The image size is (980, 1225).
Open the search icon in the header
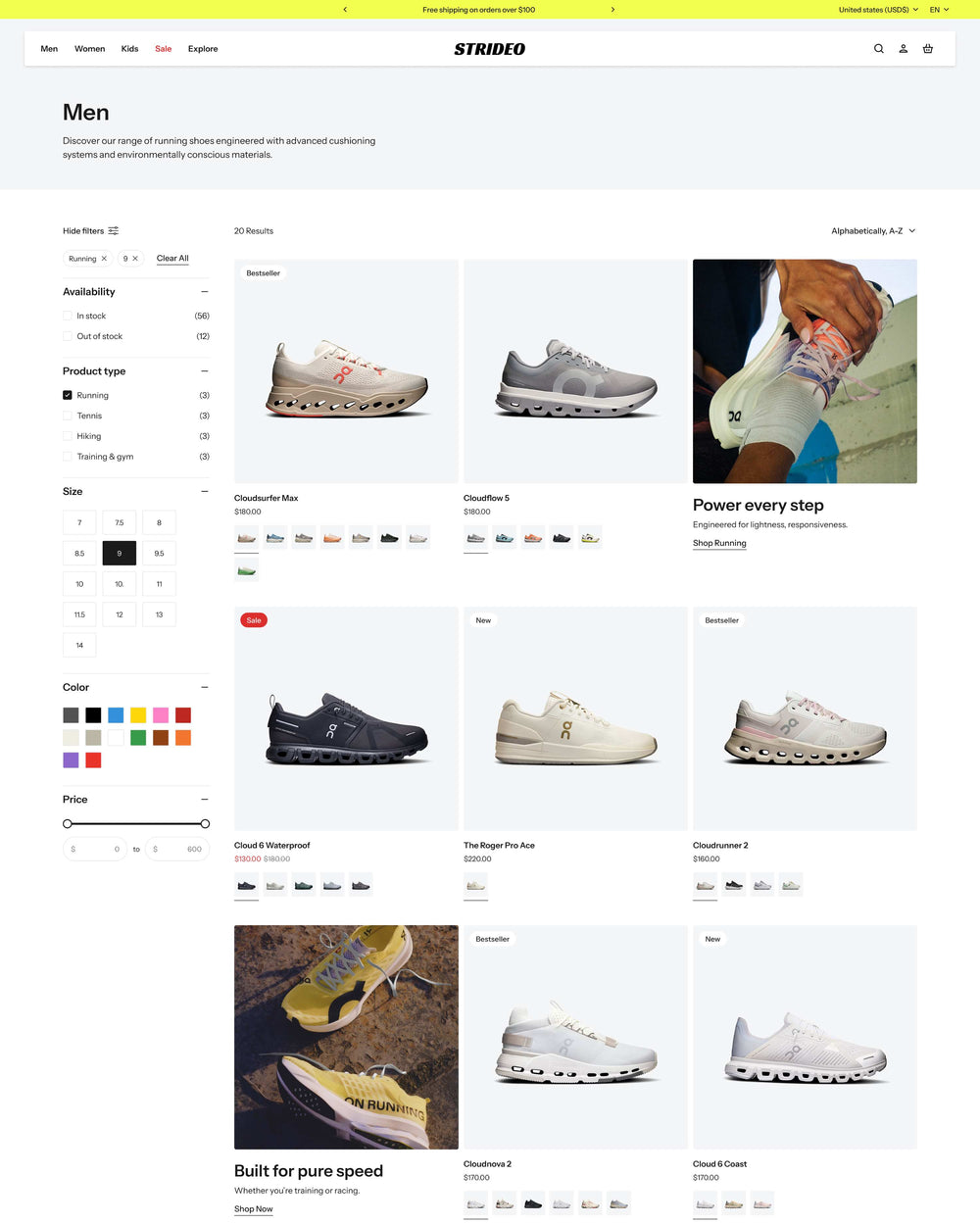879,48
